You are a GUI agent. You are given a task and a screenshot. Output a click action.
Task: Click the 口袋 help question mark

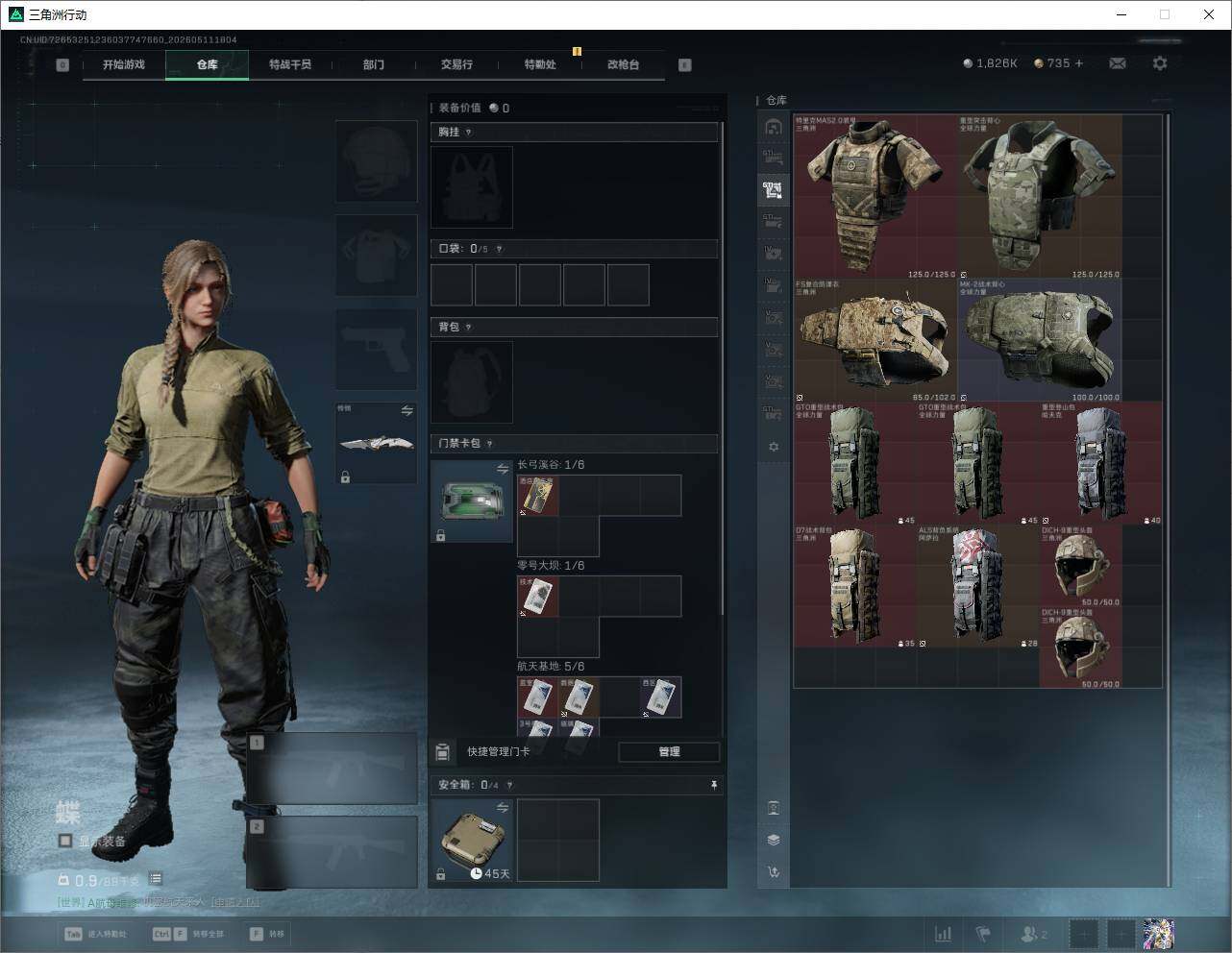pos(499,249)
